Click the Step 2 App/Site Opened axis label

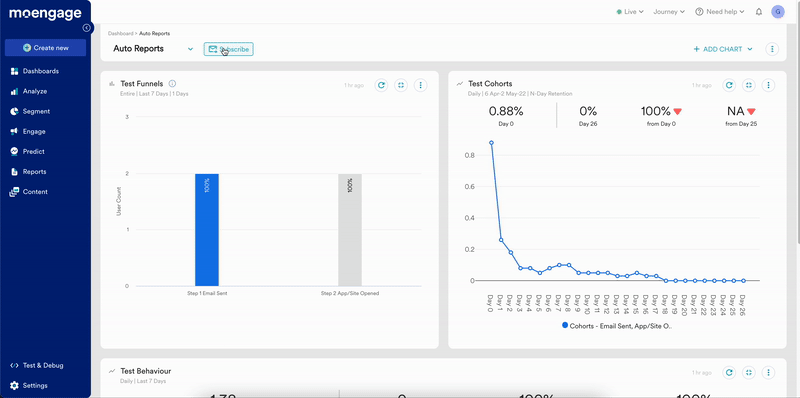coord(350,294)
